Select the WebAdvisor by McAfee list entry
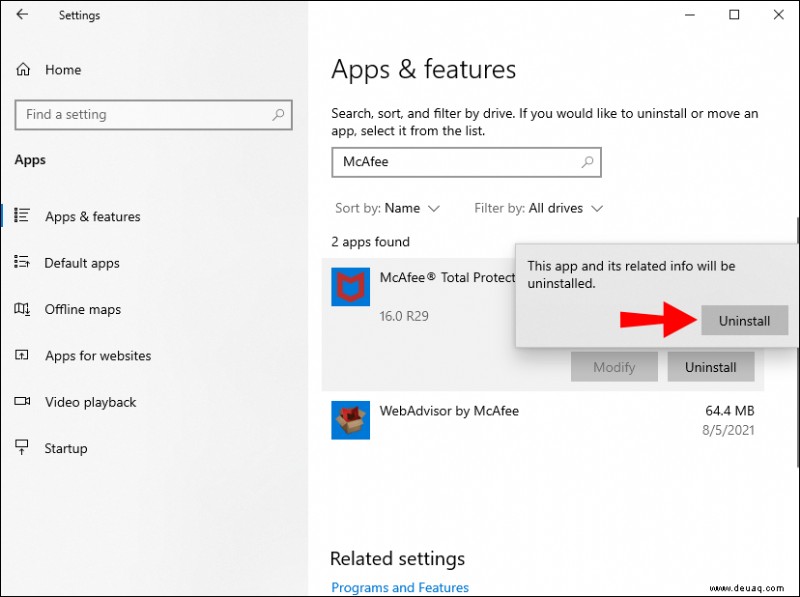The height and width of the screenshot is (597, 800). tap(543, 420)
